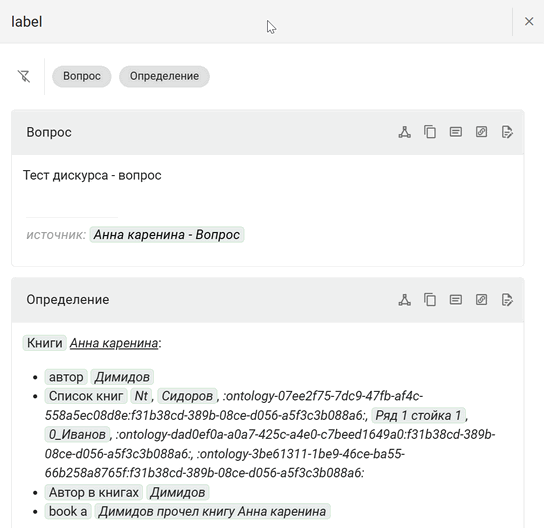The height and width of the screenshot is (528, 544).
Task: Open source tag Анна каренина - Вопрос
Action: click(167, 235)
